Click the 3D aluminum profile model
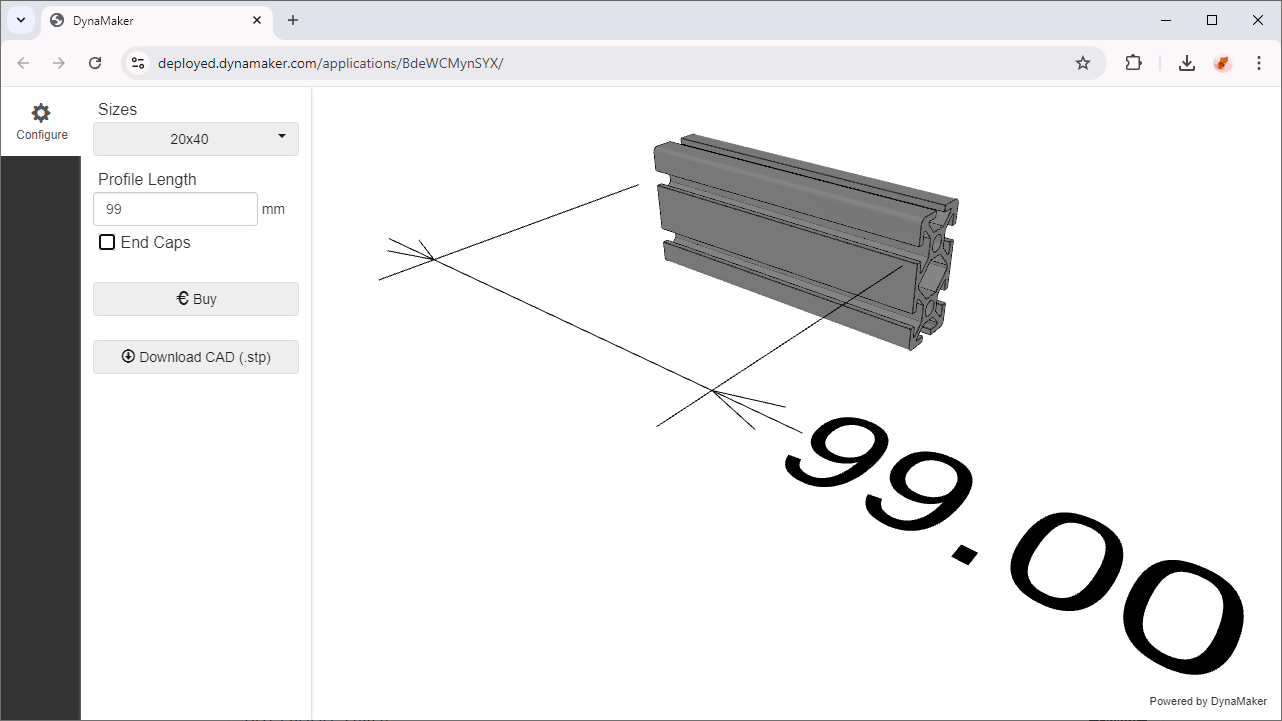 click(800, 240)
